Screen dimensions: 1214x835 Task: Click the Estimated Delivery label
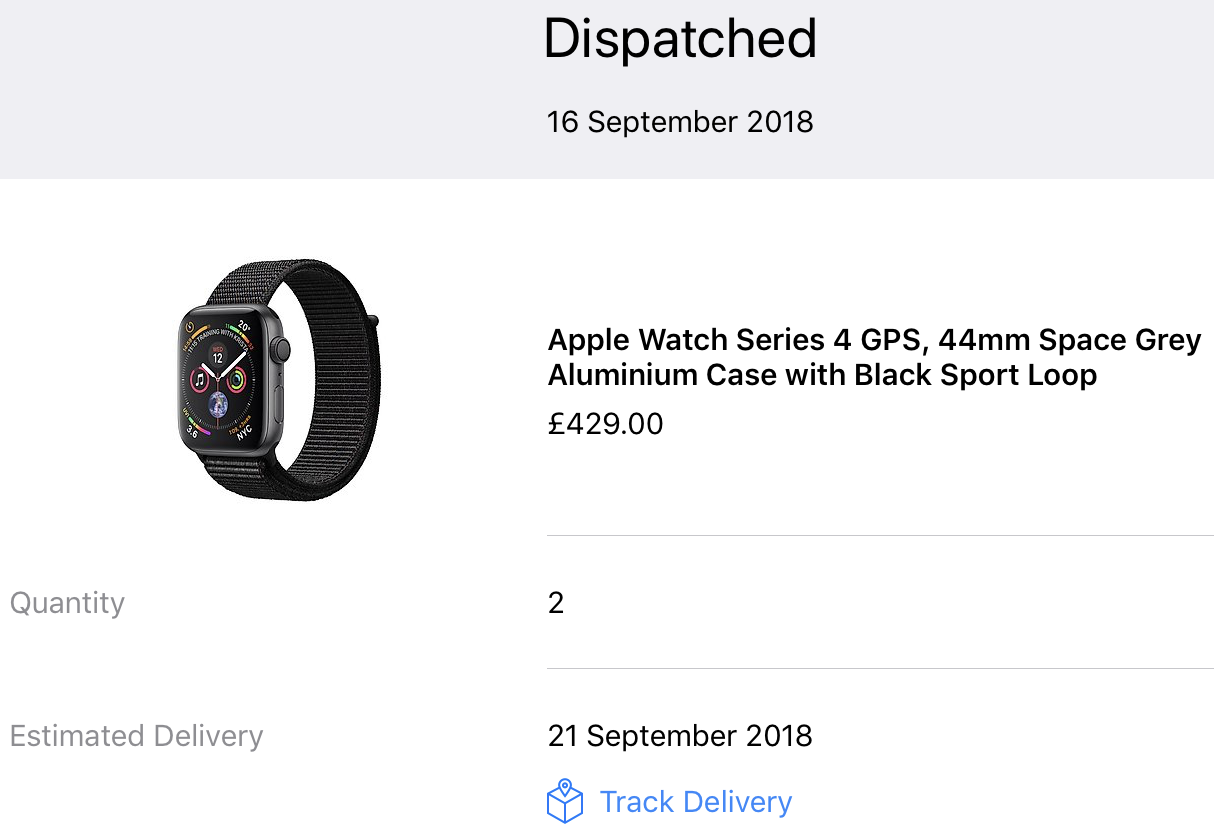(x=137, y=736)
